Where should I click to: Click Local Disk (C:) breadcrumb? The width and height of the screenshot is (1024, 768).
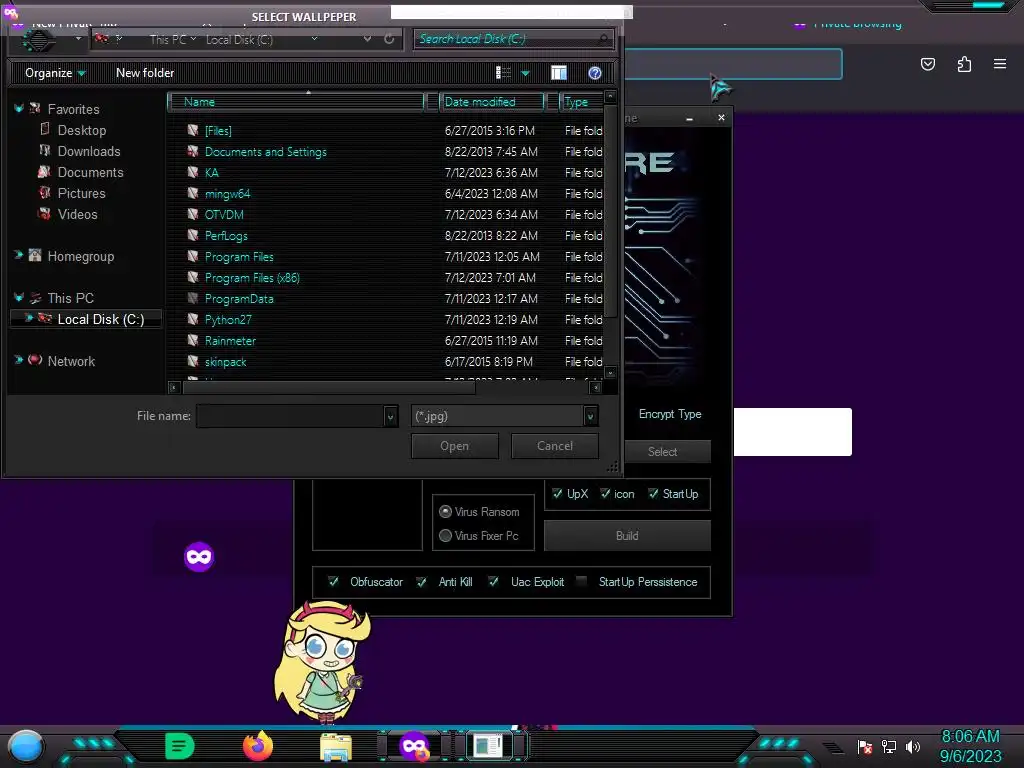pyautogui.click(x=239, y=40)
